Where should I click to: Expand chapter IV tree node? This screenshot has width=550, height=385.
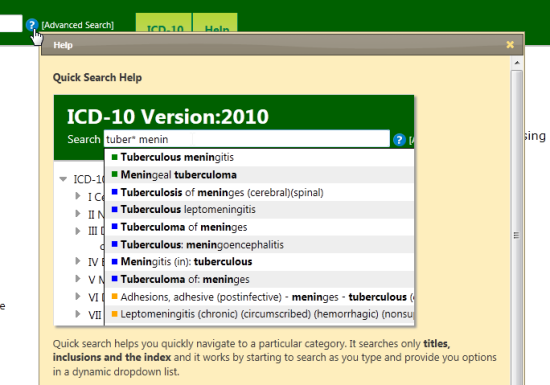tap(78, 261)
